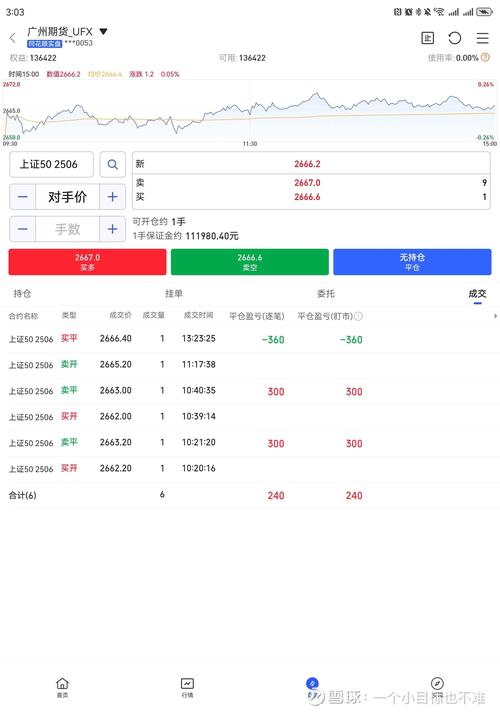Tap the table scroll-right arrow

coord(495,316)
